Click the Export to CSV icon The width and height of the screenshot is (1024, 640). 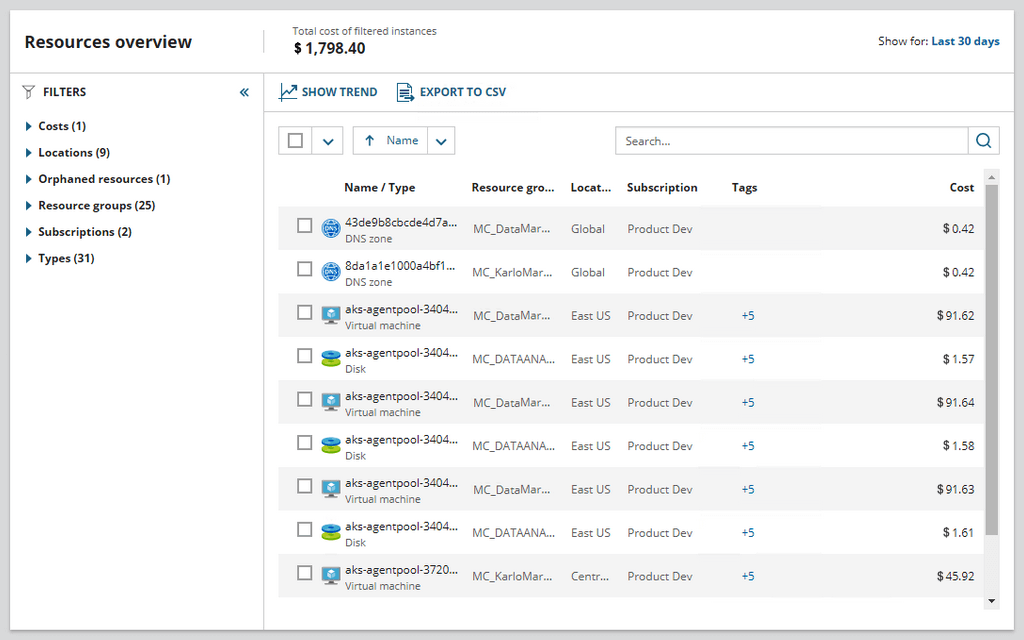(x=405, y=92)
